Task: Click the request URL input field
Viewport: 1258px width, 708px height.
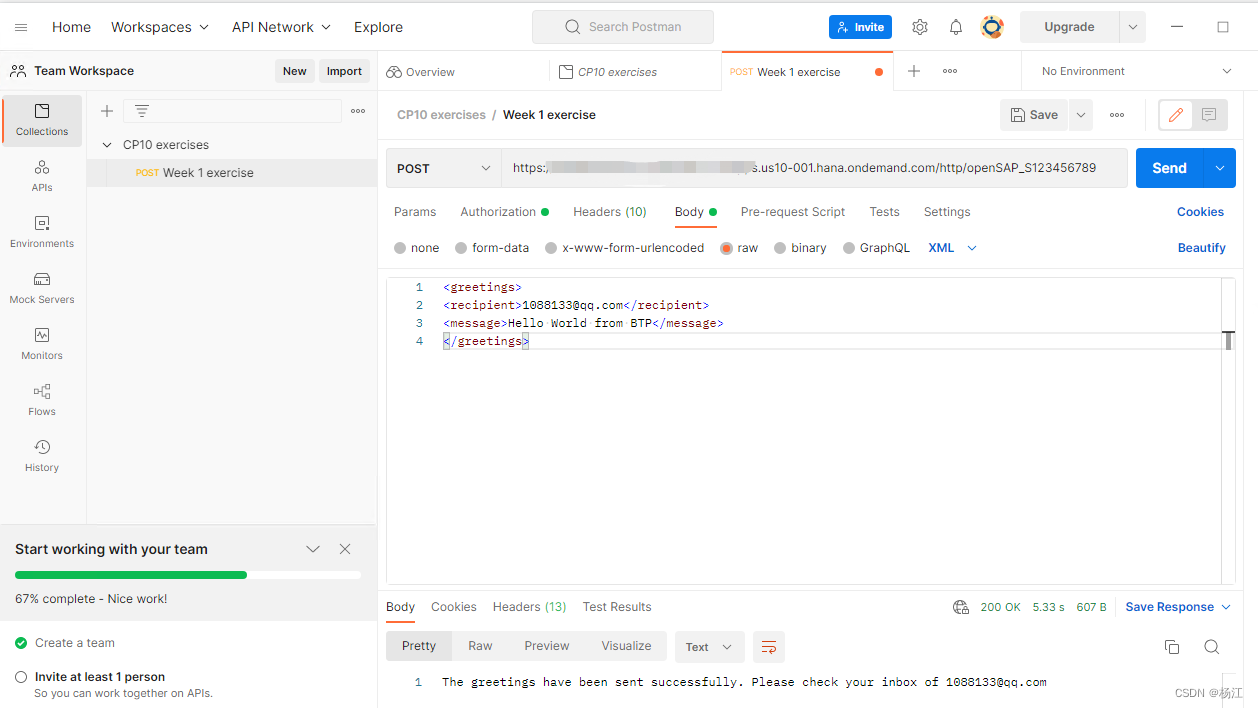Action: (814, 168)
